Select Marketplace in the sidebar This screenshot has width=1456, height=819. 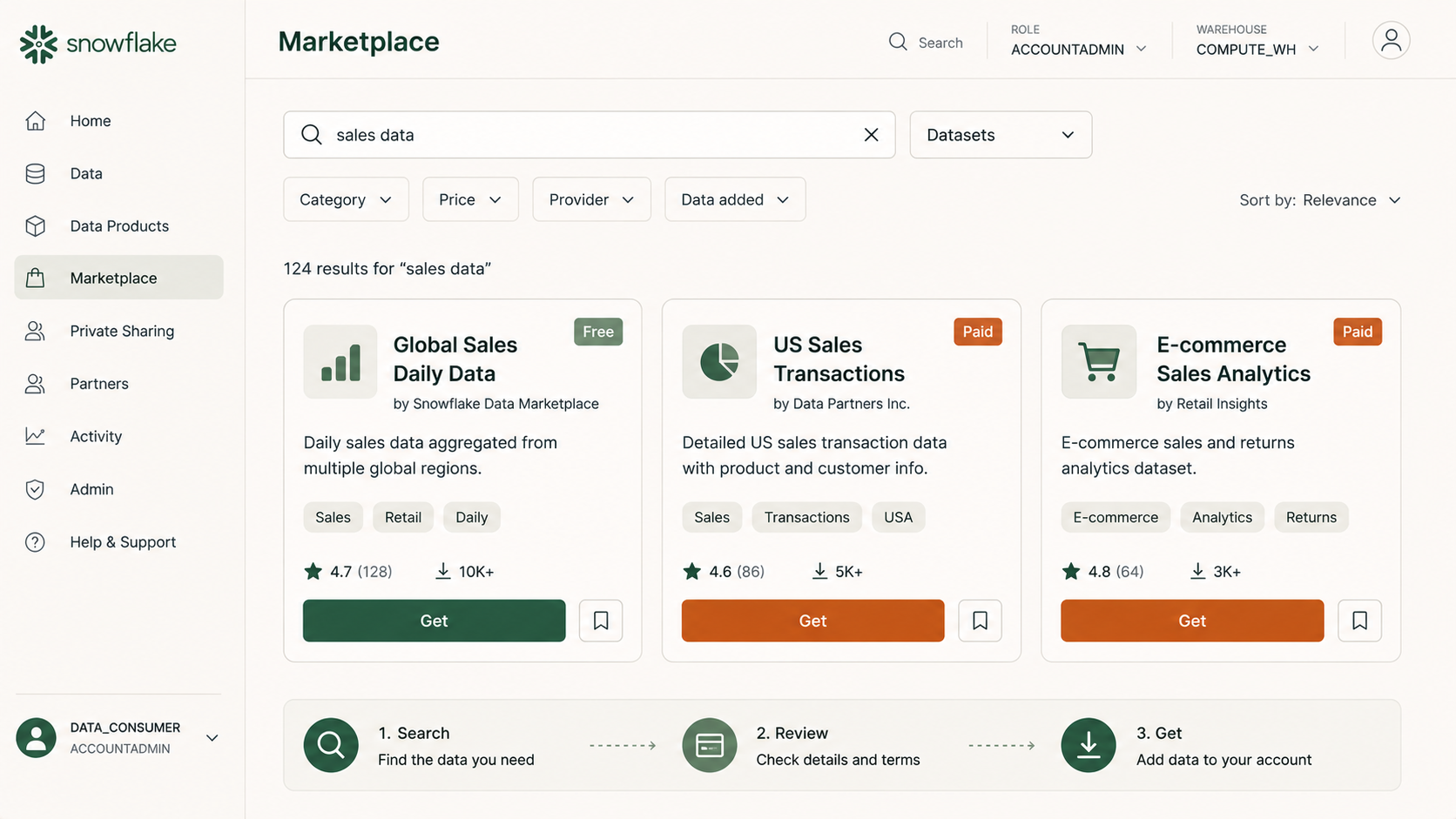[118, 278]
